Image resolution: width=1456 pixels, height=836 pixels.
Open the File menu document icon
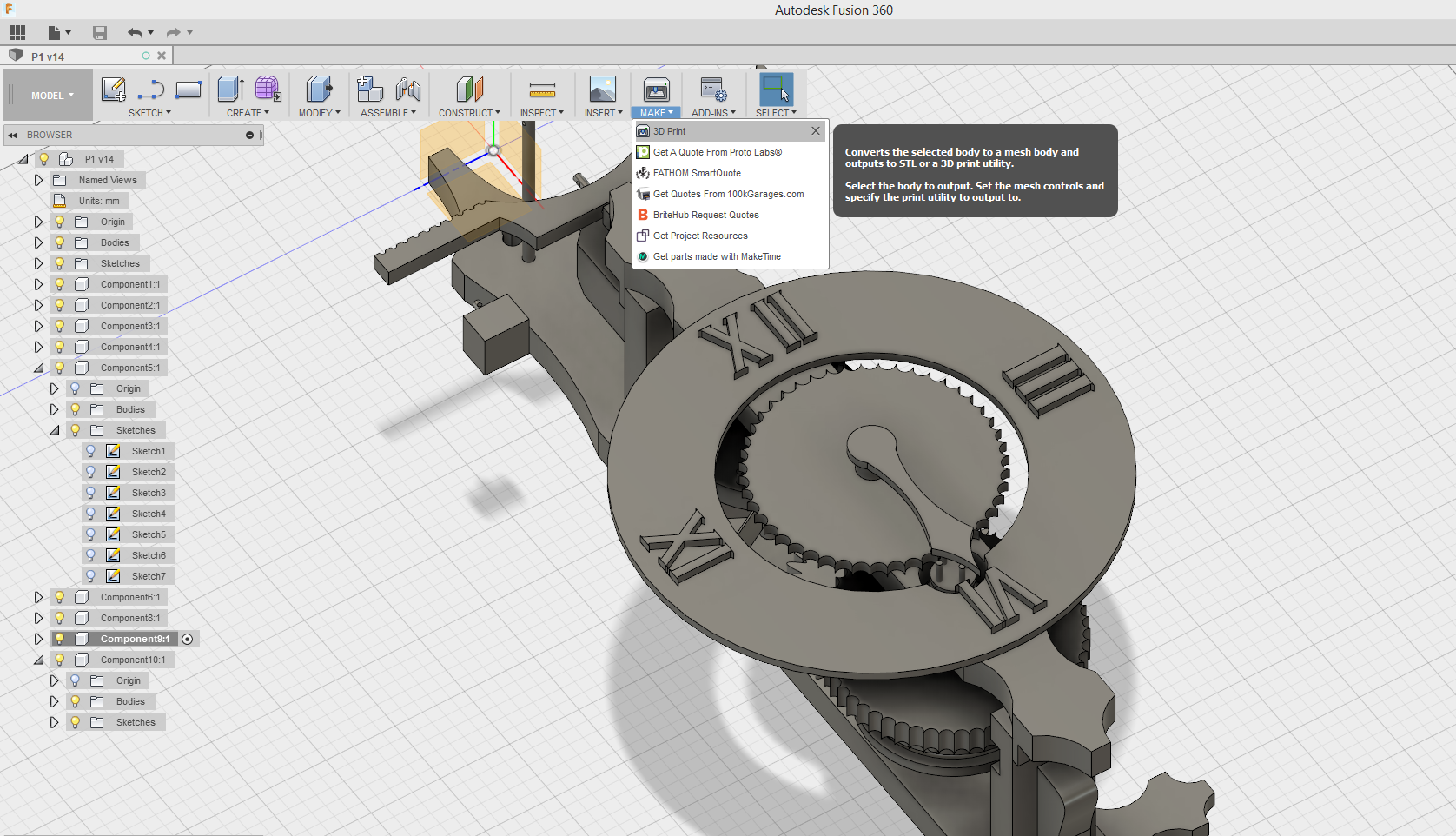(x=55, y=33)
